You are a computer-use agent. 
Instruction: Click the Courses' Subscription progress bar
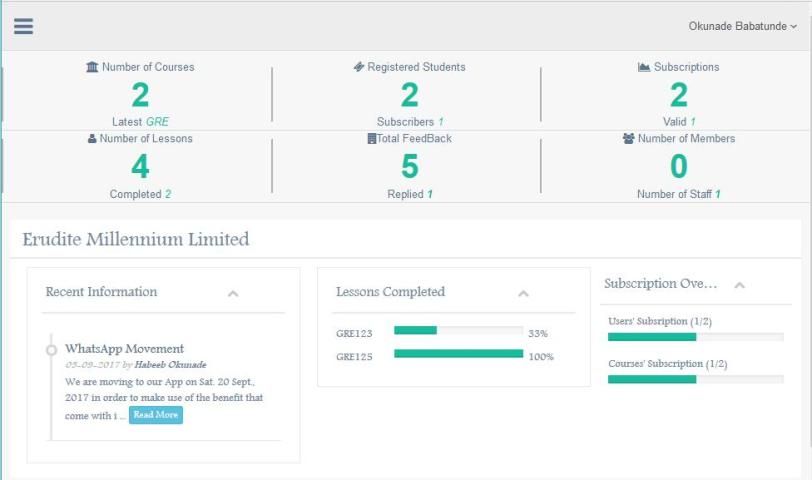[695, 380]
